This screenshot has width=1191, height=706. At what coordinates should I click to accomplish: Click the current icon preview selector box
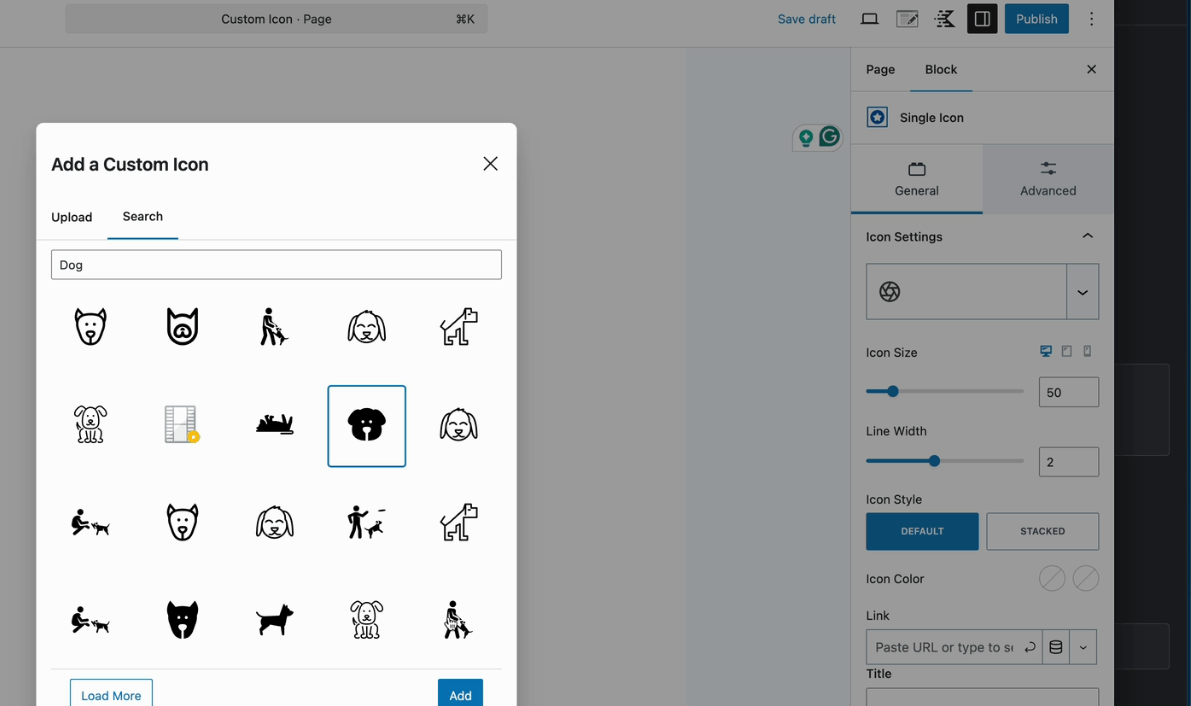pos(966,292)
